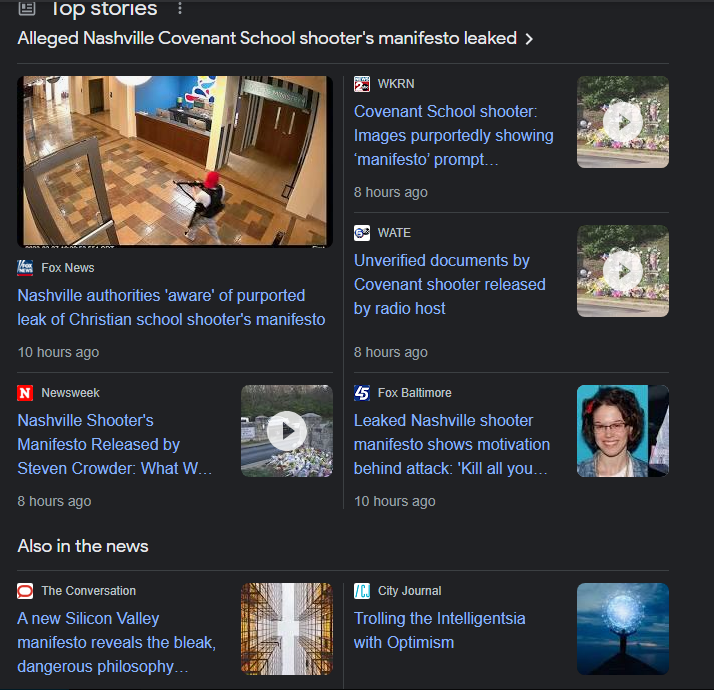The height and width of the screenshot is (690, 714).
Task: Click the Newsweek source label
Action: (x=71, y=393)
